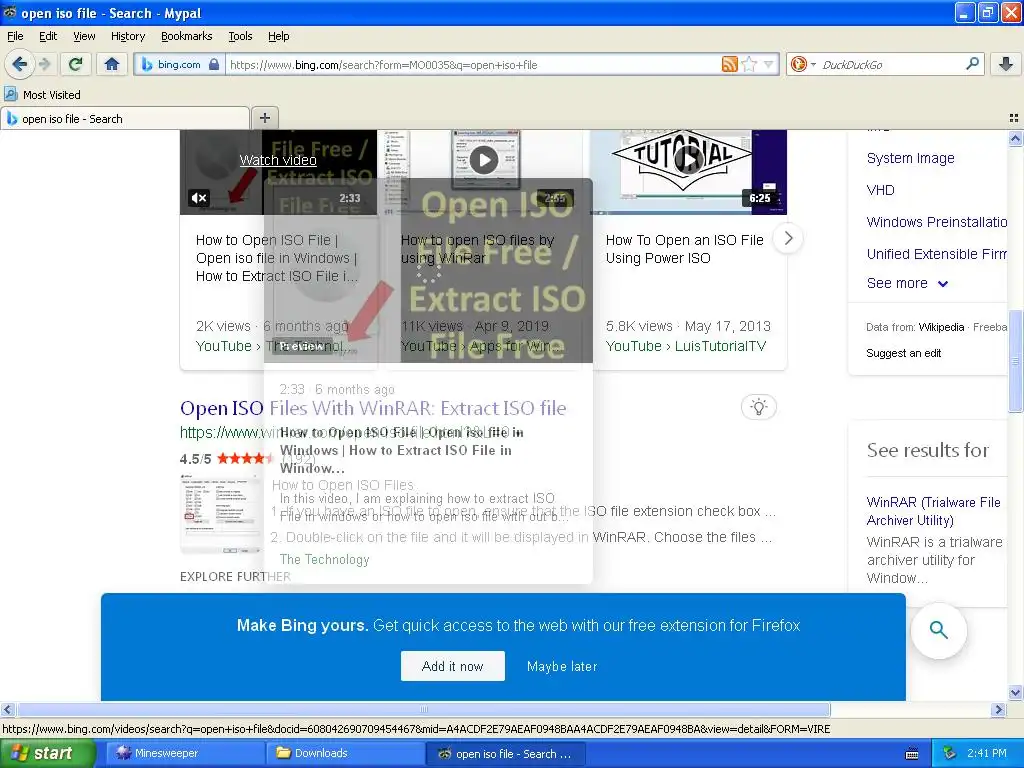Open WinRAR Trialware File Archiver link

(x=933, y=511)
